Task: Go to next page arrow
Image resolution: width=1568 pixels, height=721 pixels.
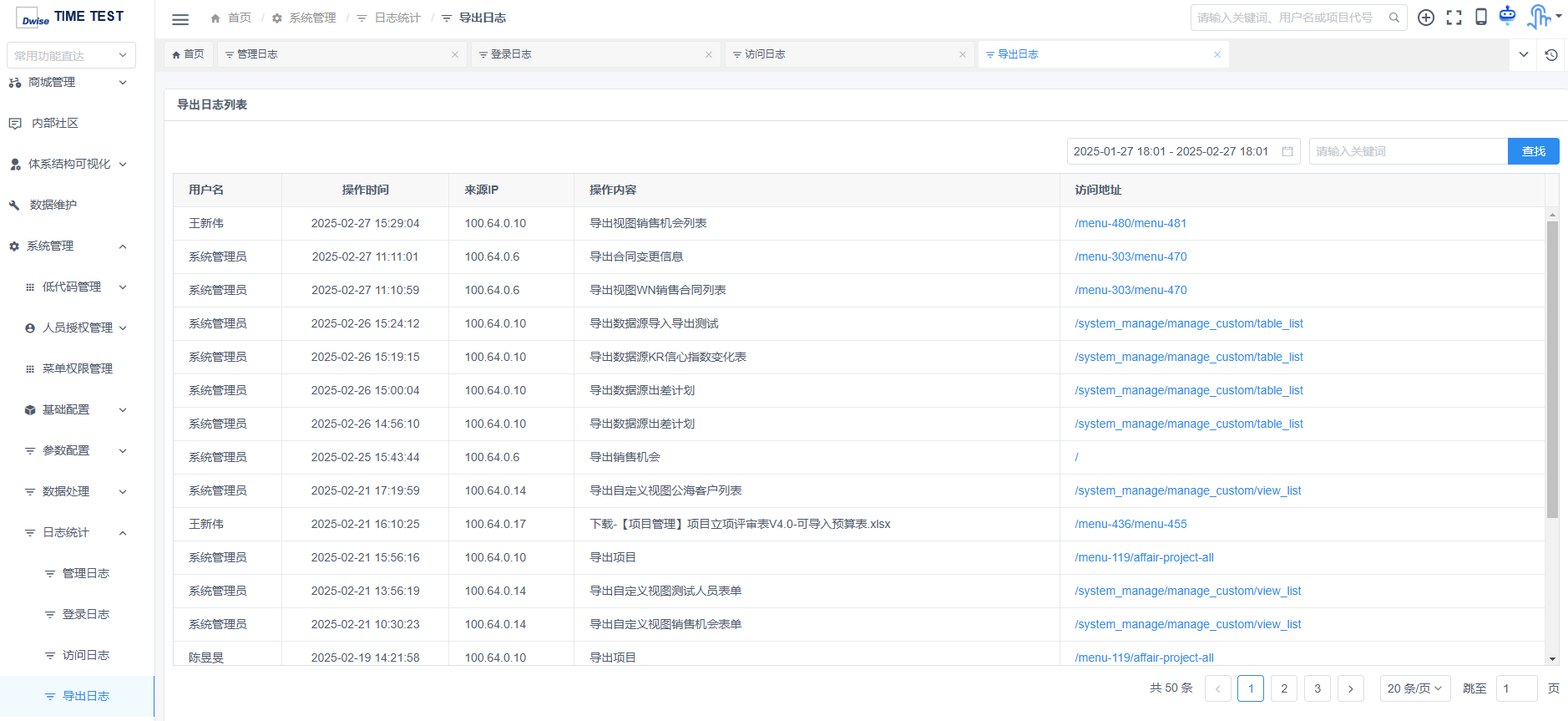Action: 1351,688
